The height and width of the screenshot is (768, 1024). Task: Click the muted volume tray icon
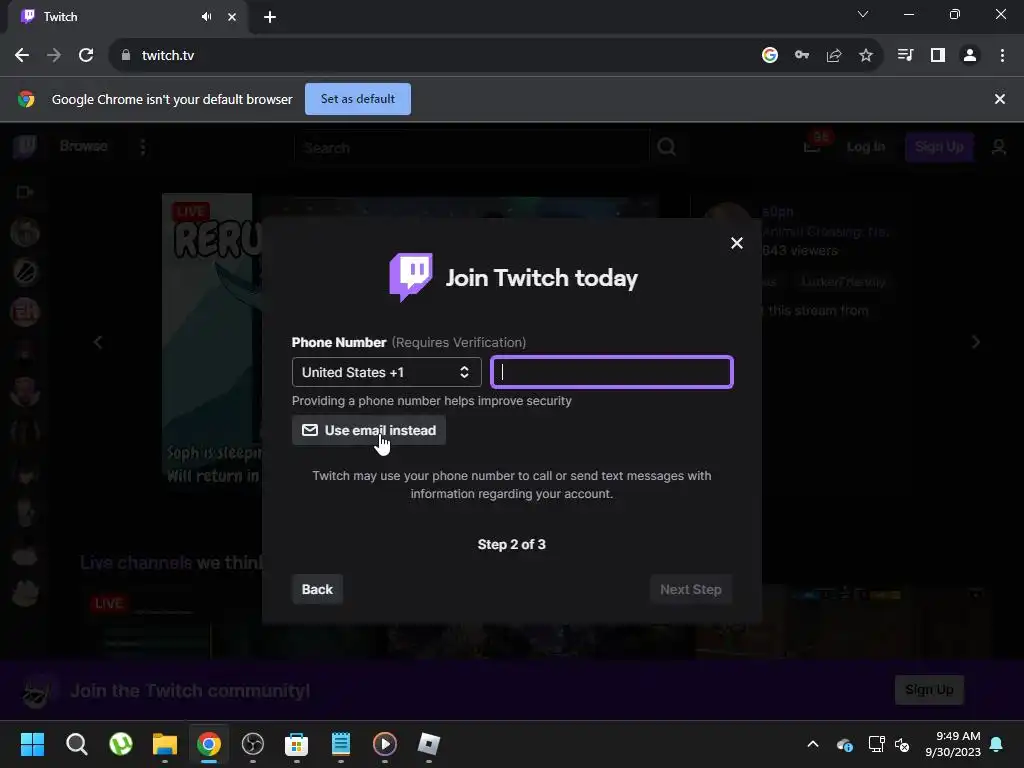(903, 744)
